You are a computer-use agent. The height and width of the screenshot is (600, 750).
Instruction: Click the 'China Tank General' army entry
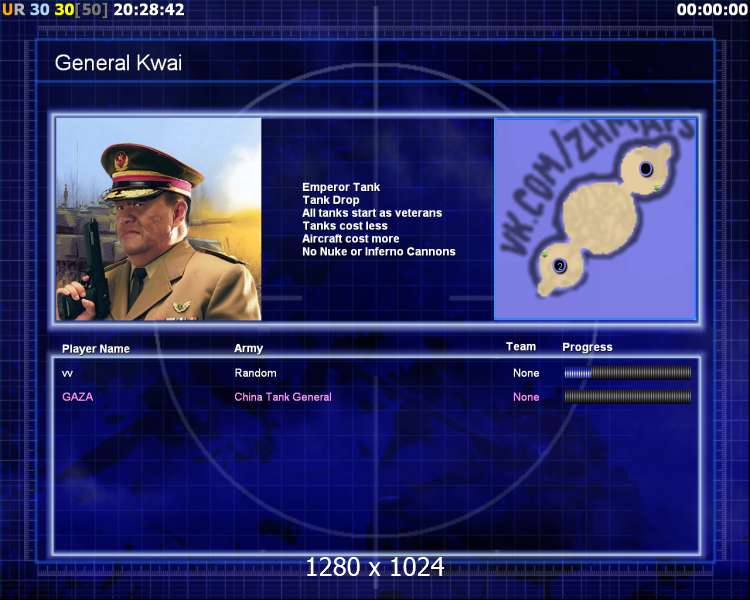coord(283,397)
